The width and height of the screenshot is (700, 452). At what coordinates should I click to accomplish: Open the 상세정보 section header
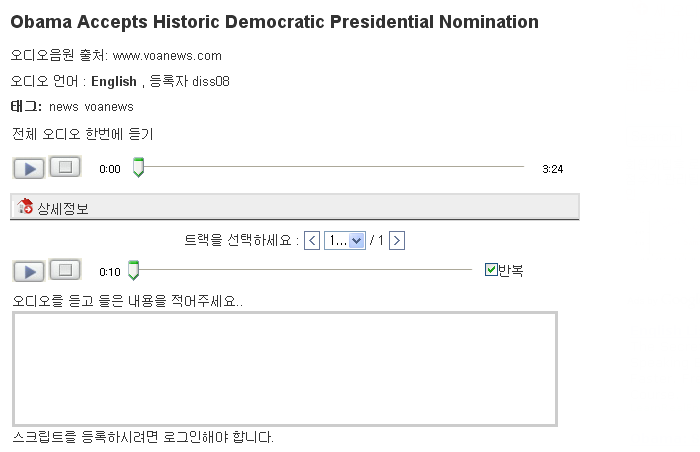295,207
